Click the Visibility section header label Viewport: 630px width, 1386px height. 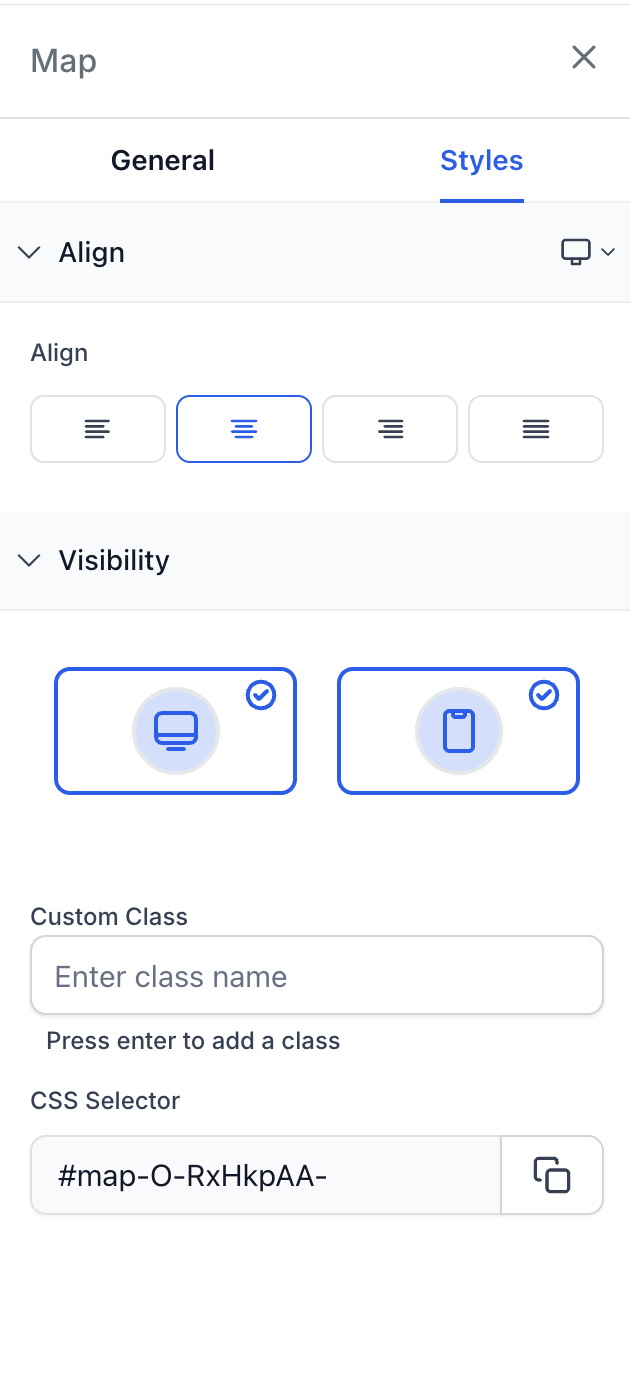click(x=114, y=560)
